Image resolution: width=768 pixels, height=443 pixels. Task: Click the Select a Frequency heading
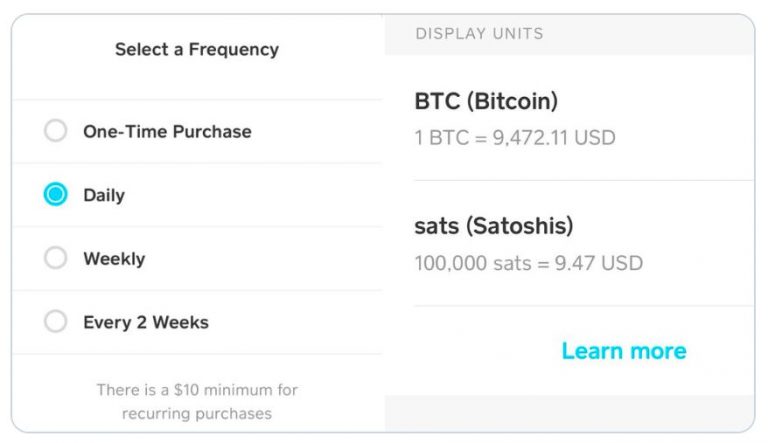click(x=197, y=49)
